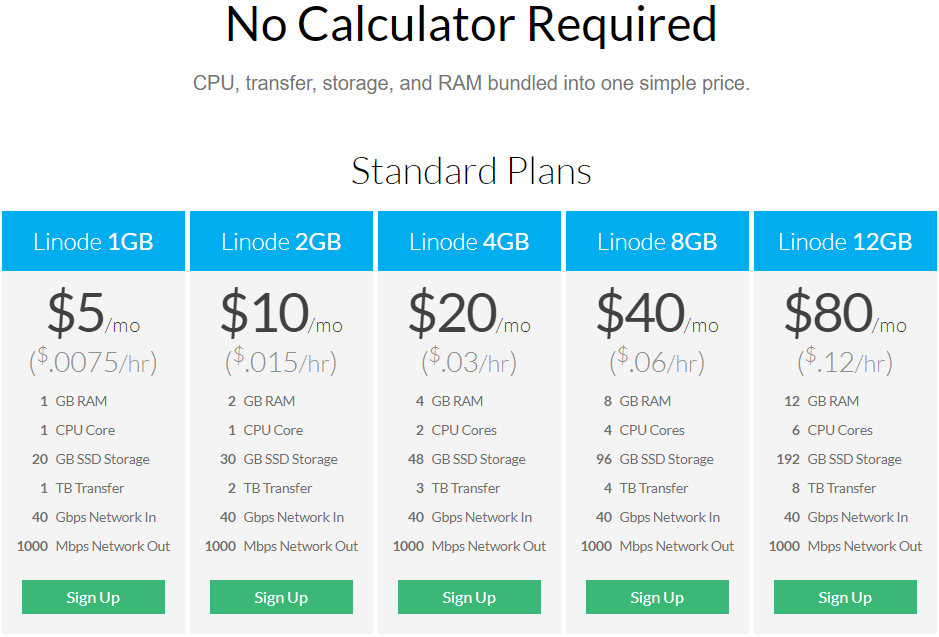Image resolution: width=939 pixels, height=637 pixels.
Task: Click the $80/mo price
Action: tap(845, 314)
